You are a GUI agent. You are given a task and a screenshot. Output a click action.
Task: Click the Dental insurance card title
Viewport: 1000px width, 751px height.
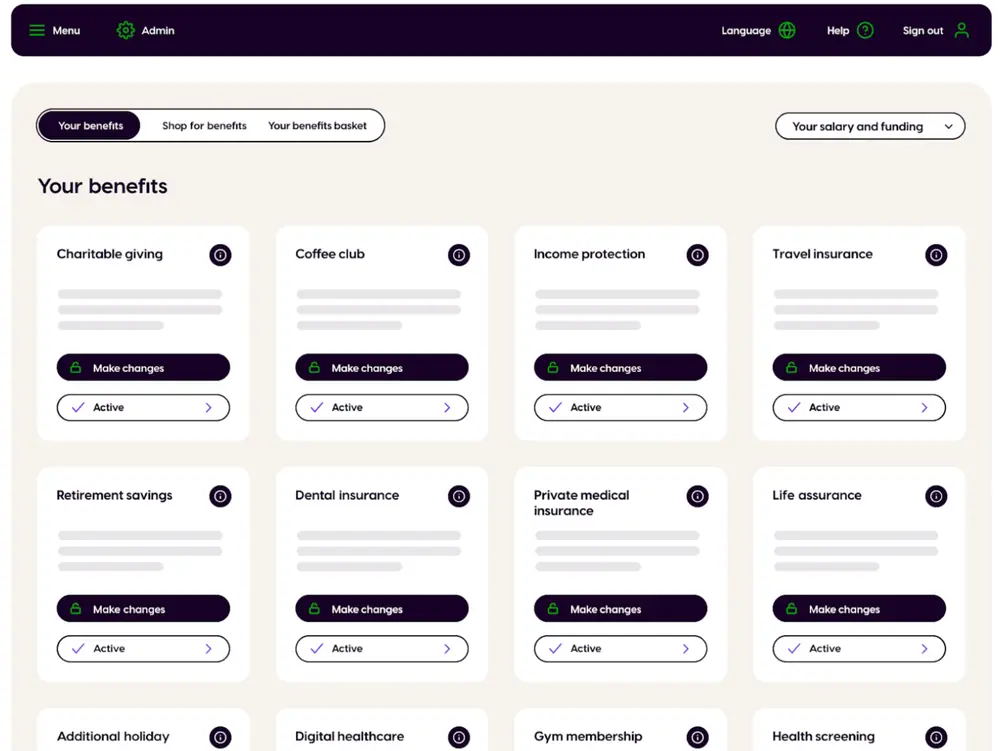pyautogui.click(x=347, y=495)
